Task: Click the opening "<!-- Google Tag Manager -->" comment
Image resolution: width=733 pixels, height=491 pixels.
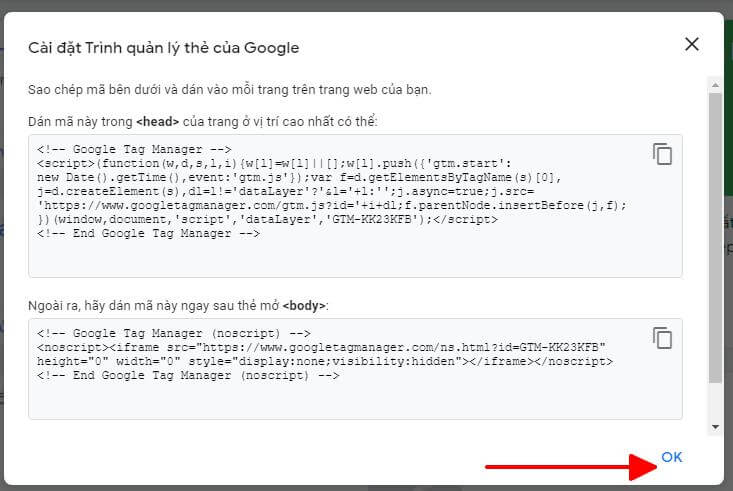Action: click(134, 149)
